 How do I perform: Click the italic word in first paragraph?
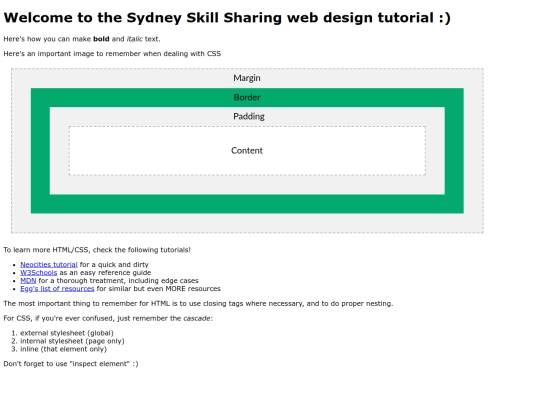tap(135, 39)
